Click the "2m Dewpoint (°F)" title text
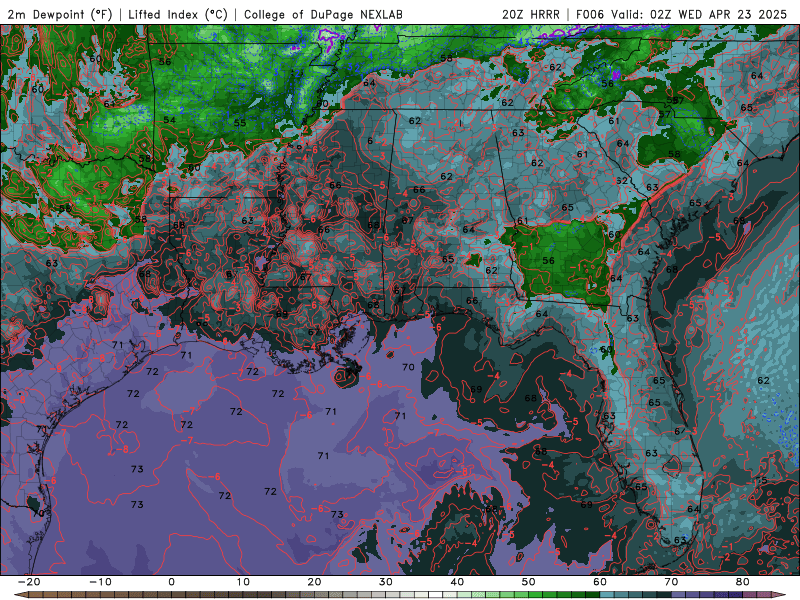The height and width of the screenshot is (600, 800). click(x=60, y=15)
